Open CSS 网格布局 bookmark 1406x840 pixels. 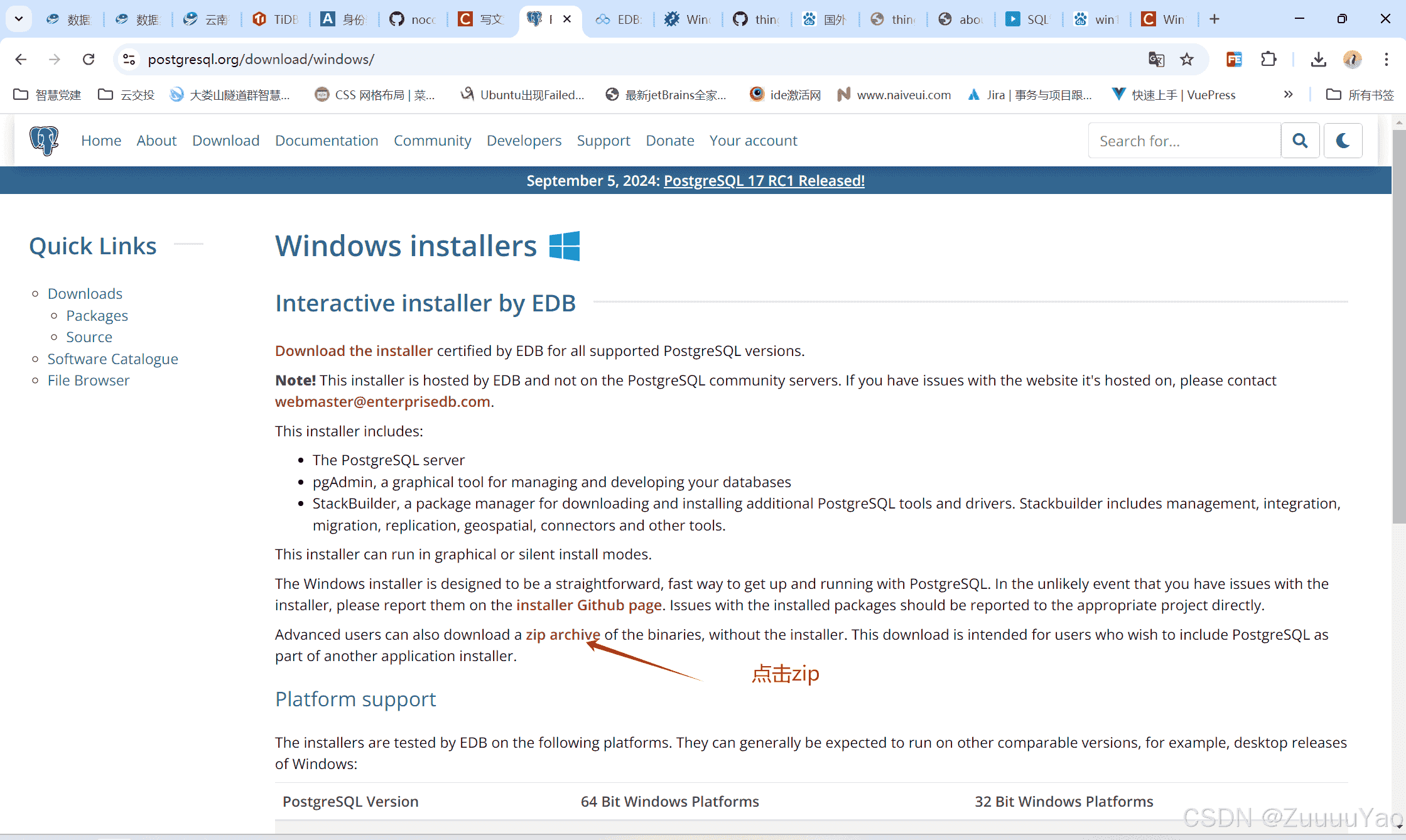(375, 95)
